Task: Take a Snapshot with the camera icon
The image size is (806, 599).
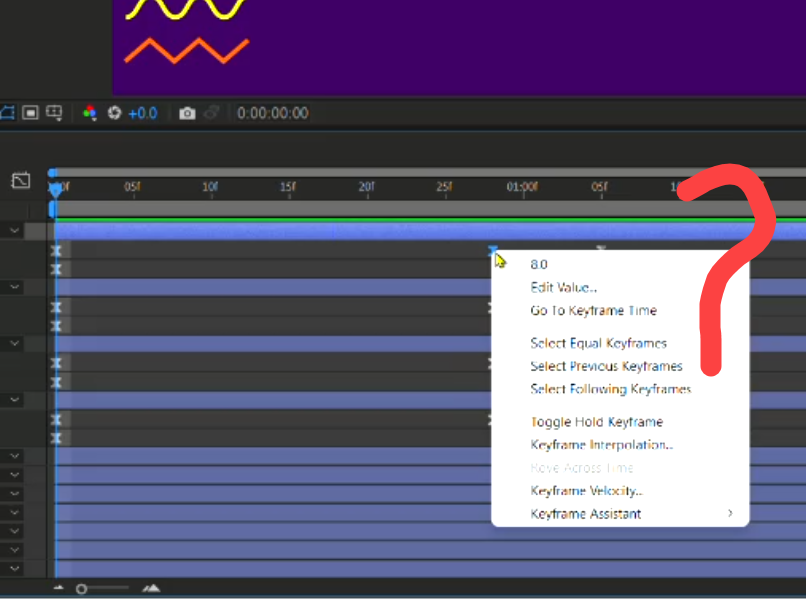Action: point(186,113)
